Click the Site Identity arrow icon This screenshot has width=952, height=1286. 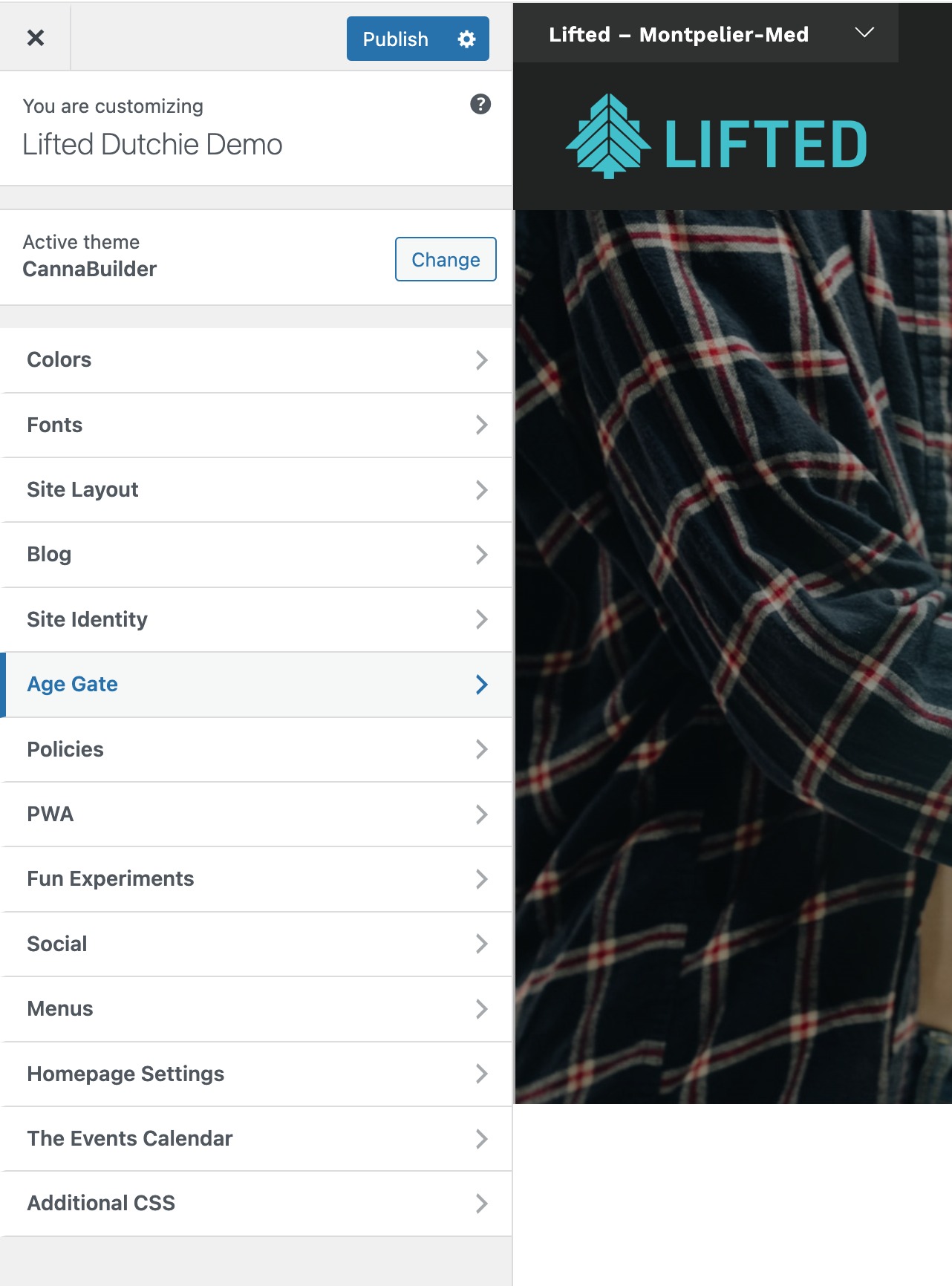tap(481, 619)
